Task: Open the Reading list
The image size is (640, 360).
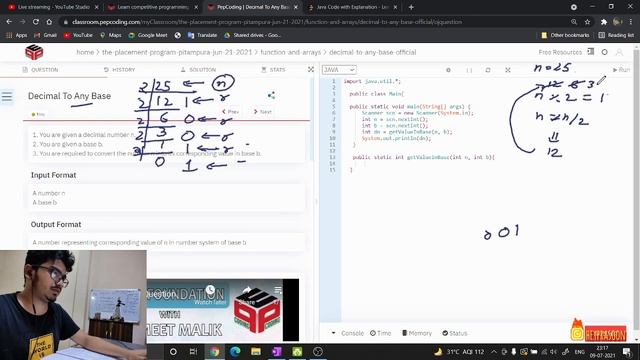Action: (x=616, y=35)
